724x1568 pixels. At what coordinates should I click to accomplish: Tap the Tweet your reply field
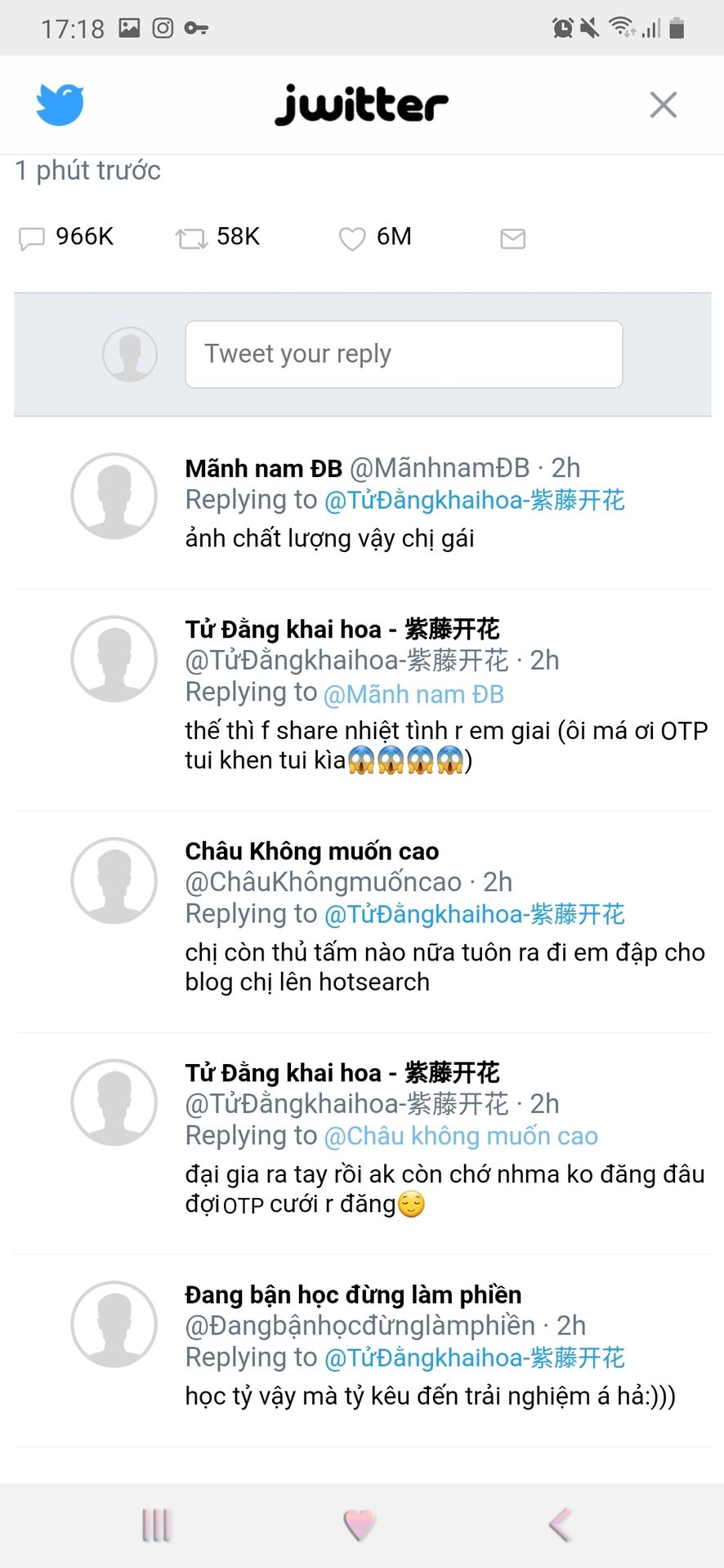[x=404, y=354]
